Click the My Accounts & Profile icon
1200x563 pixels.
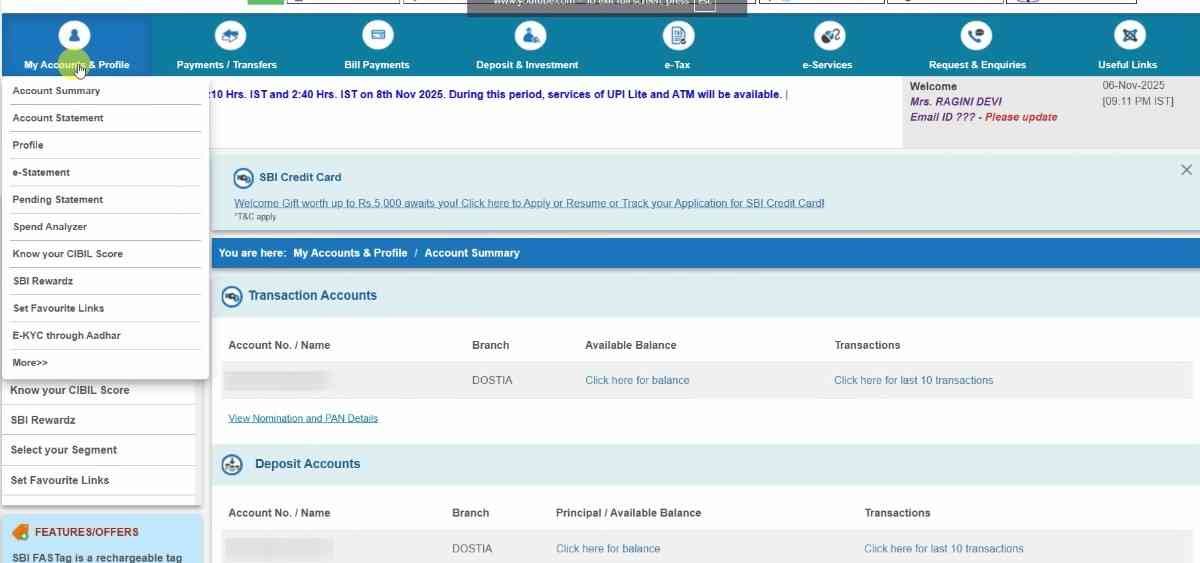(75, 36)
